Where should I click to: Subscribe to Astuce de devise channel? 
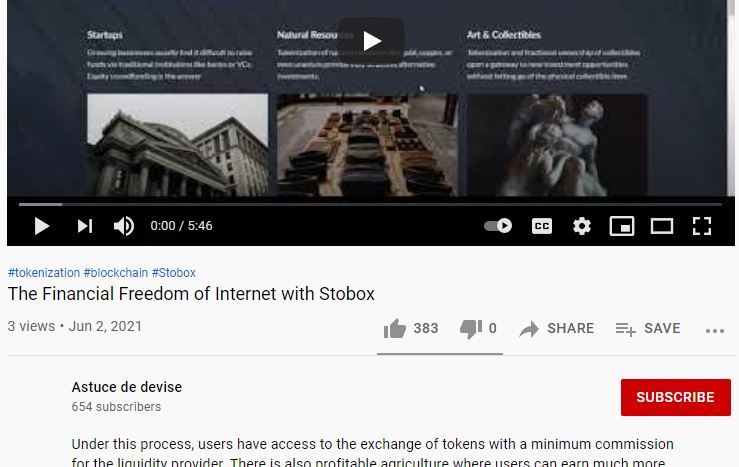[x=675, y=397]
